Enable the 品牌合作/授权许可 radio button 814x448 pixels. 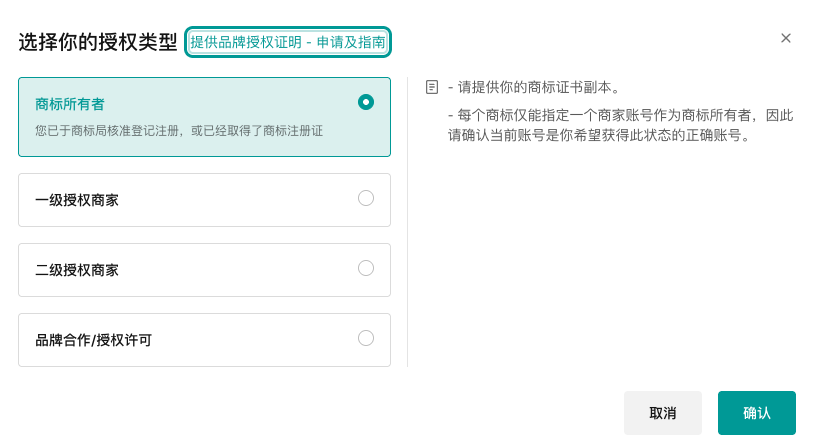click(366, 338)
